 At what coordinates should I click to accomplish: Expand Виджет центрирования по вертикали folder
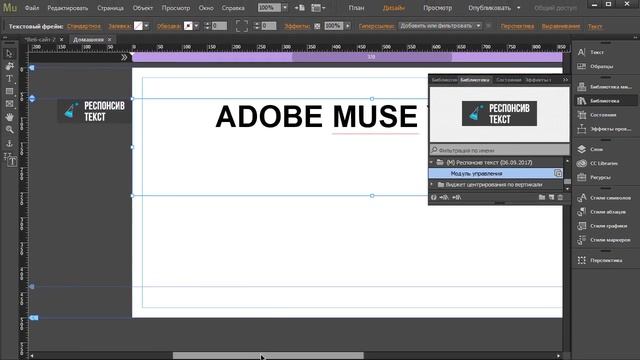(x=432, y=184)
